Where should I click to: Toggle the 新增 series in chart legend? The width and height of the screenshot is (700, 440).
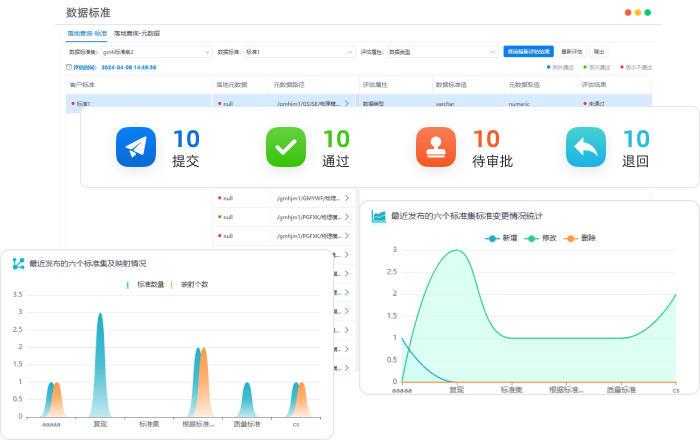pyautogui.click(x=501, y=238)
